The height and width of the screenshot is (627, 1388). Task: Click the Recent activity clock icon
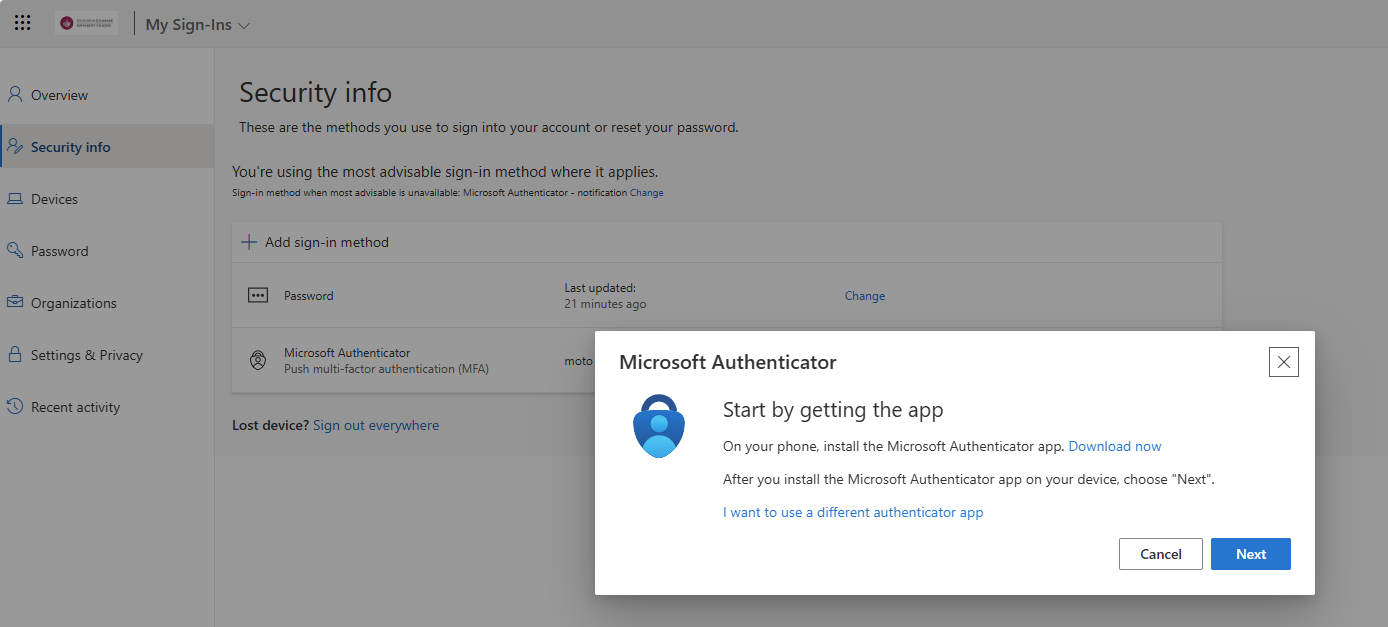[x=15, y=407]
